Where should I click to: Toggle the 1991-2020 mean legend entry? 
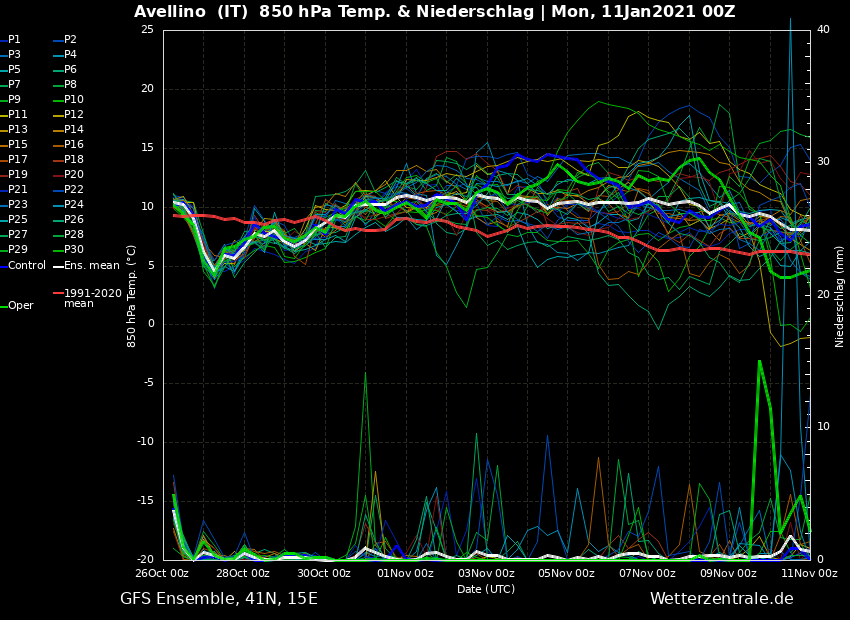click(92, 298)
